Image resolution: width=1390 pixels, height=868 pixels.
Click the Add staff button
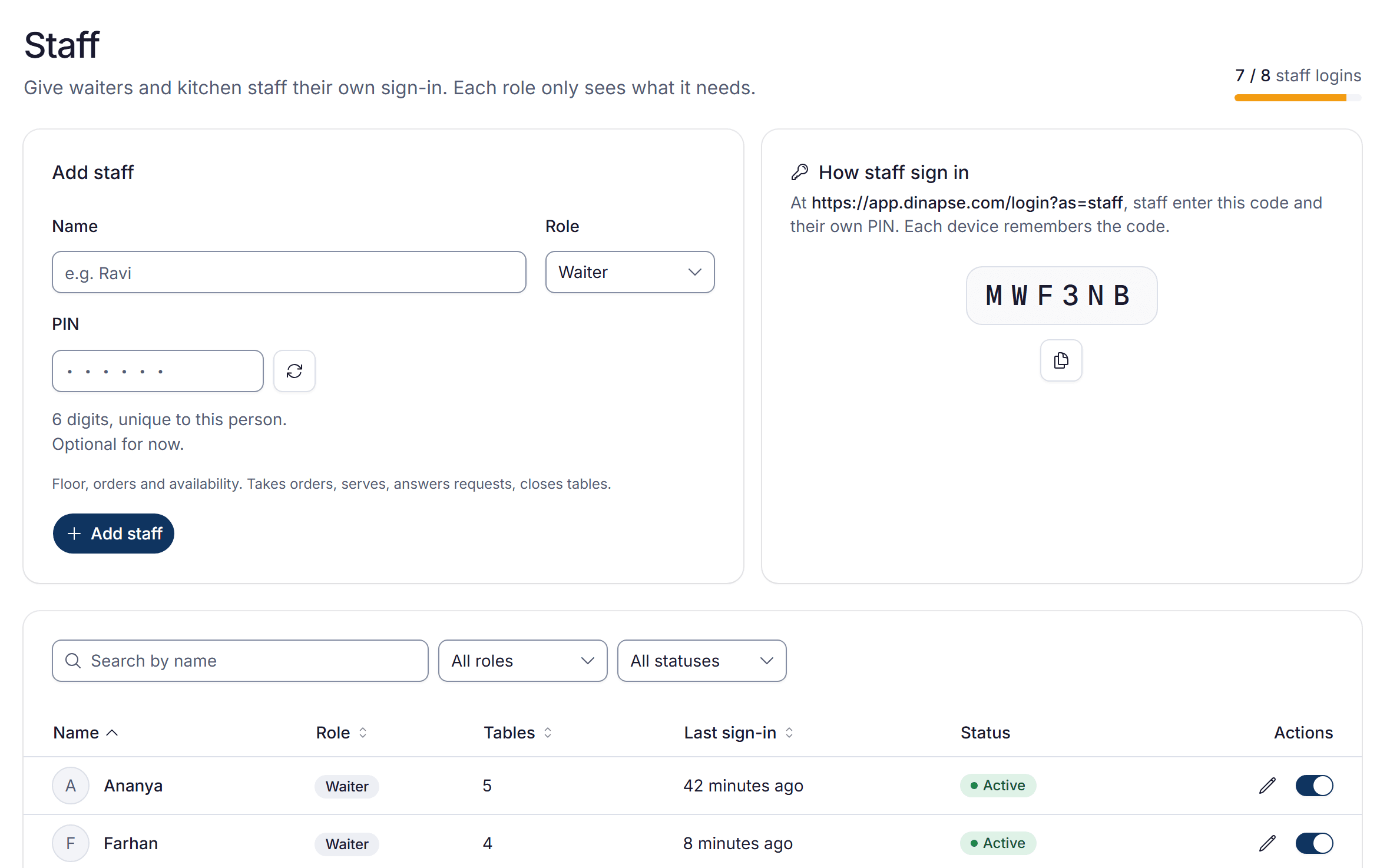pos(114,534)
